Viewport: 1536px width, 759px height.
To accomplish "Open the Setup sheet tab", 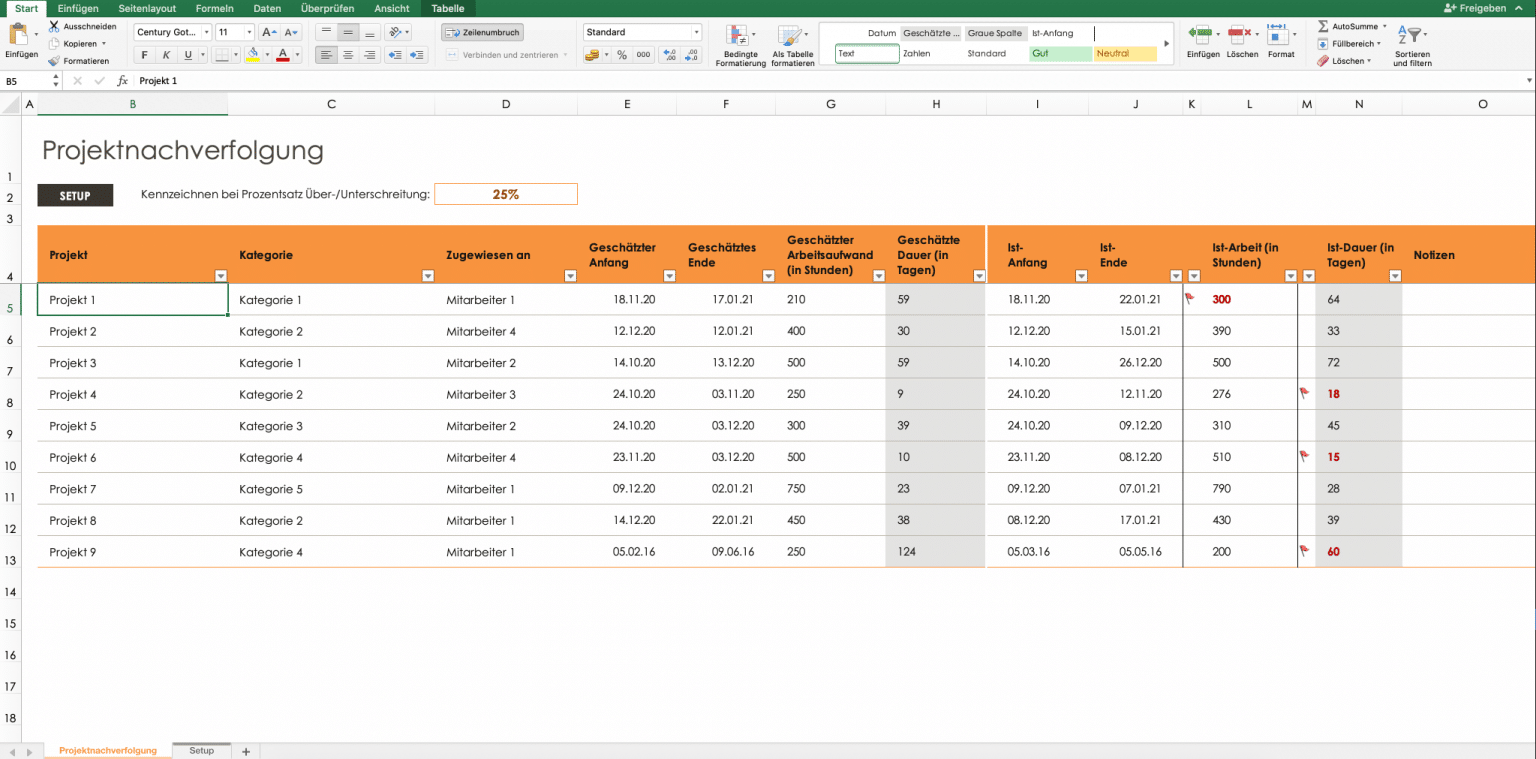I will click(201, 750).
